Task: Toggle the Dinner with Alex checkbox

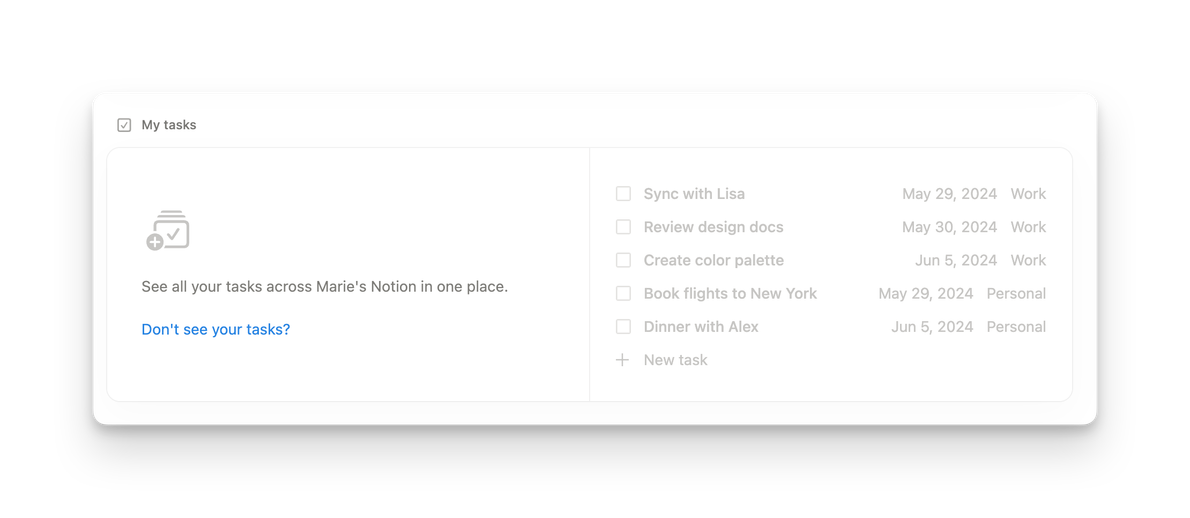Action: click(x=623, y=327)
